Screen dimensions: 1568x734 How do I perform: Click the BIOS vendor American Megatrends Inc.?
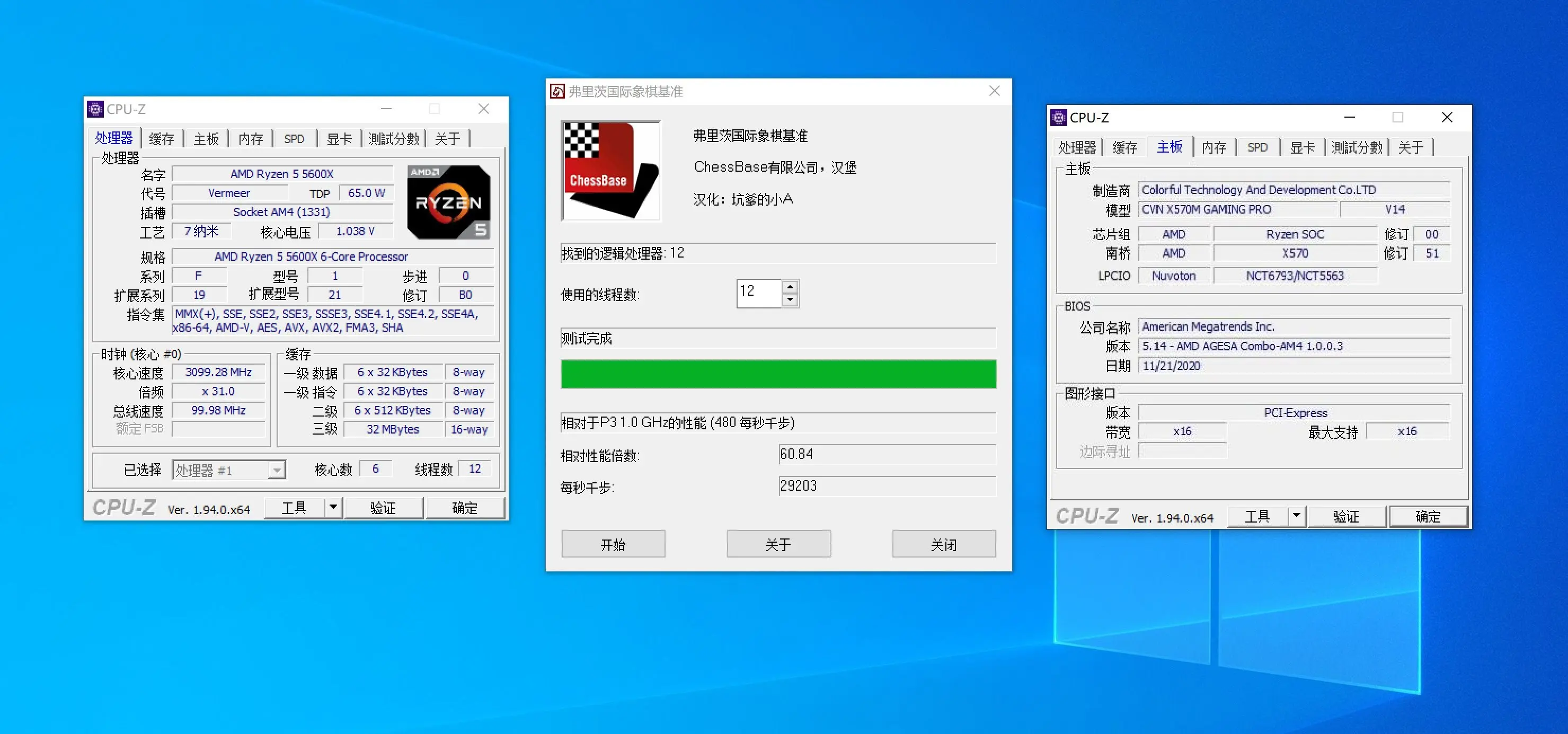pyautogui.click(x=1295, y=327)
